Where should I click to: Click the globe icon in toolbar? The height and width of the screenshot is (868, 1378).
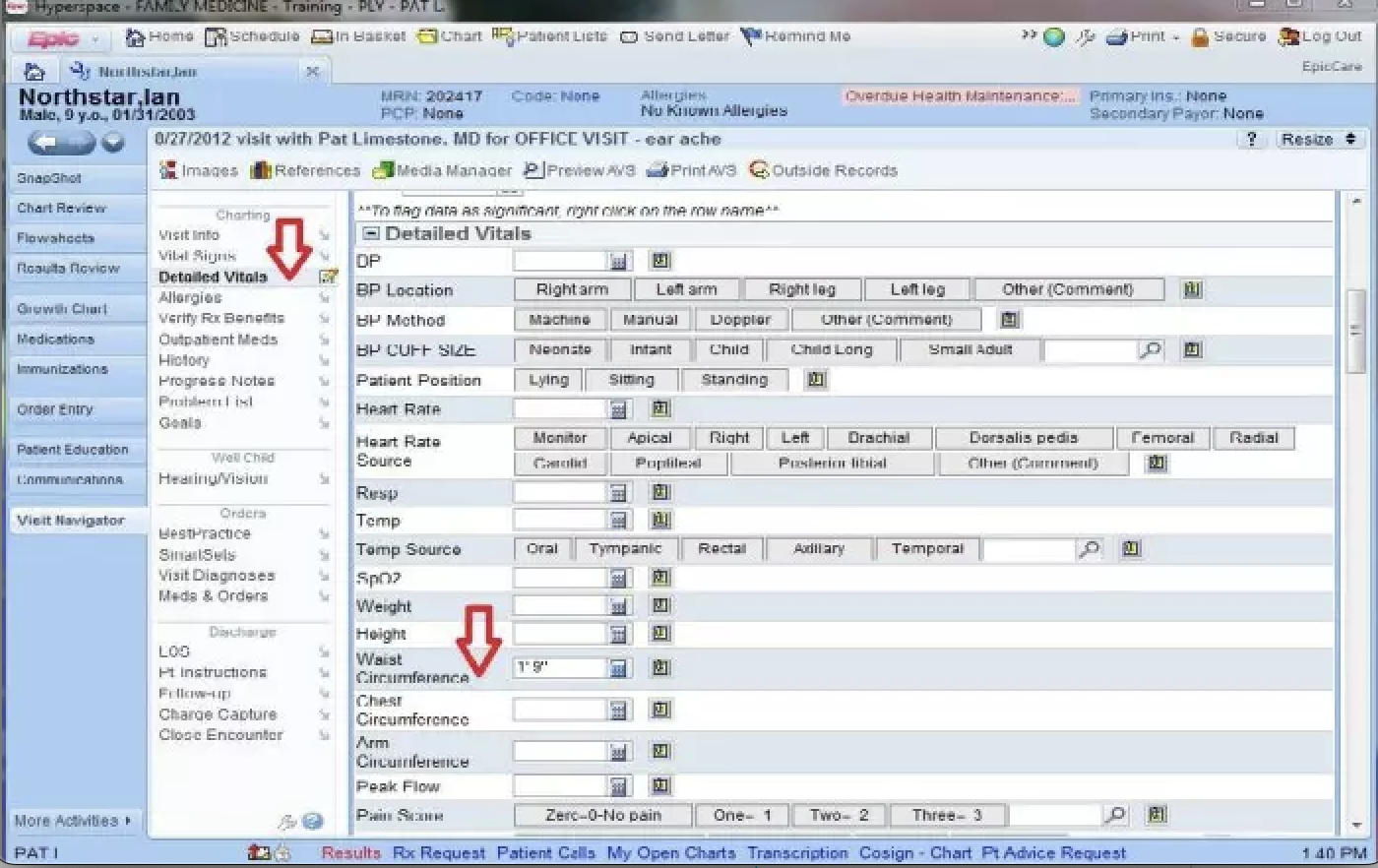1054,37
